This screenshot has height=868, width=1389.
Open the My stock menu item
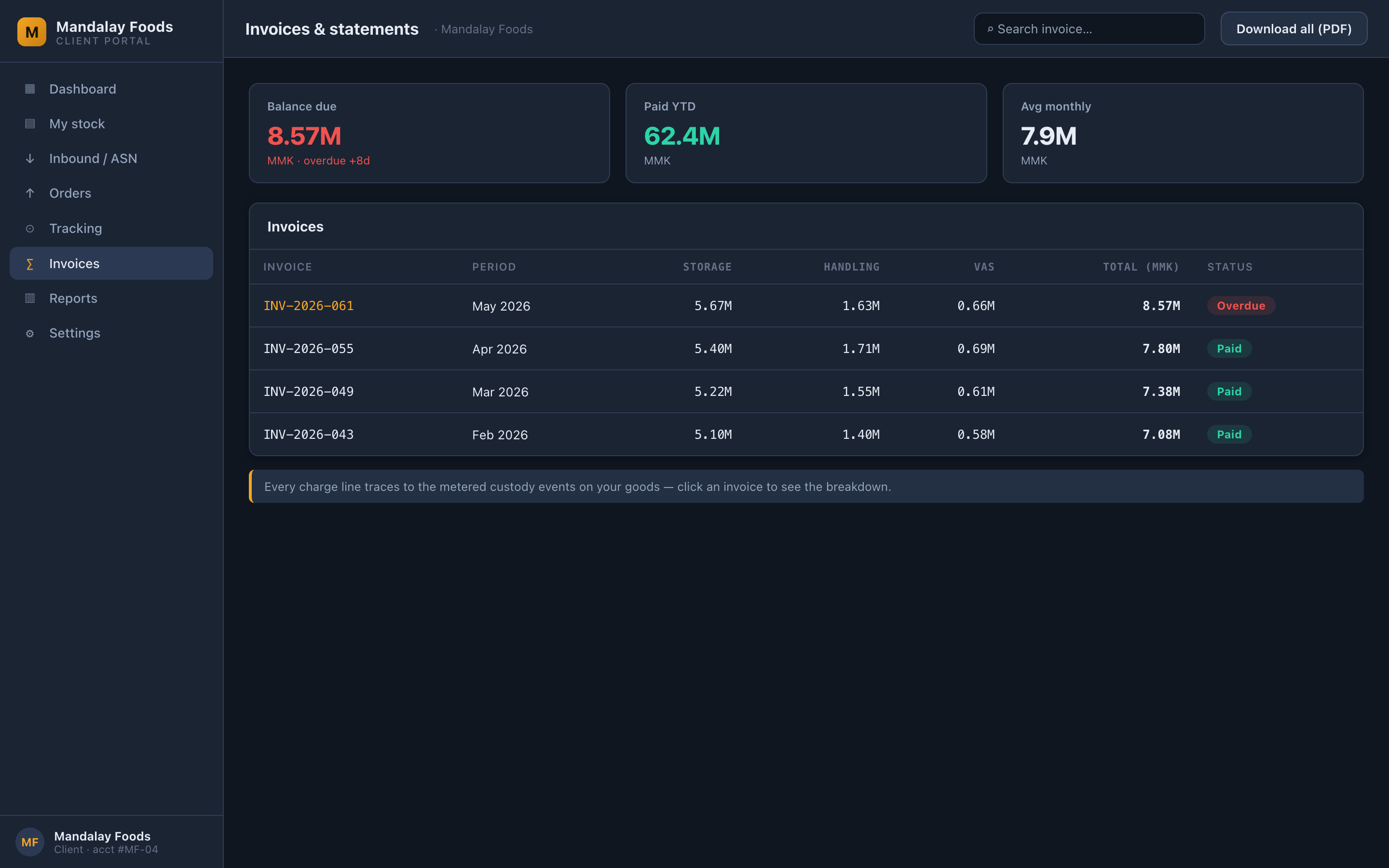pos(111,124)
